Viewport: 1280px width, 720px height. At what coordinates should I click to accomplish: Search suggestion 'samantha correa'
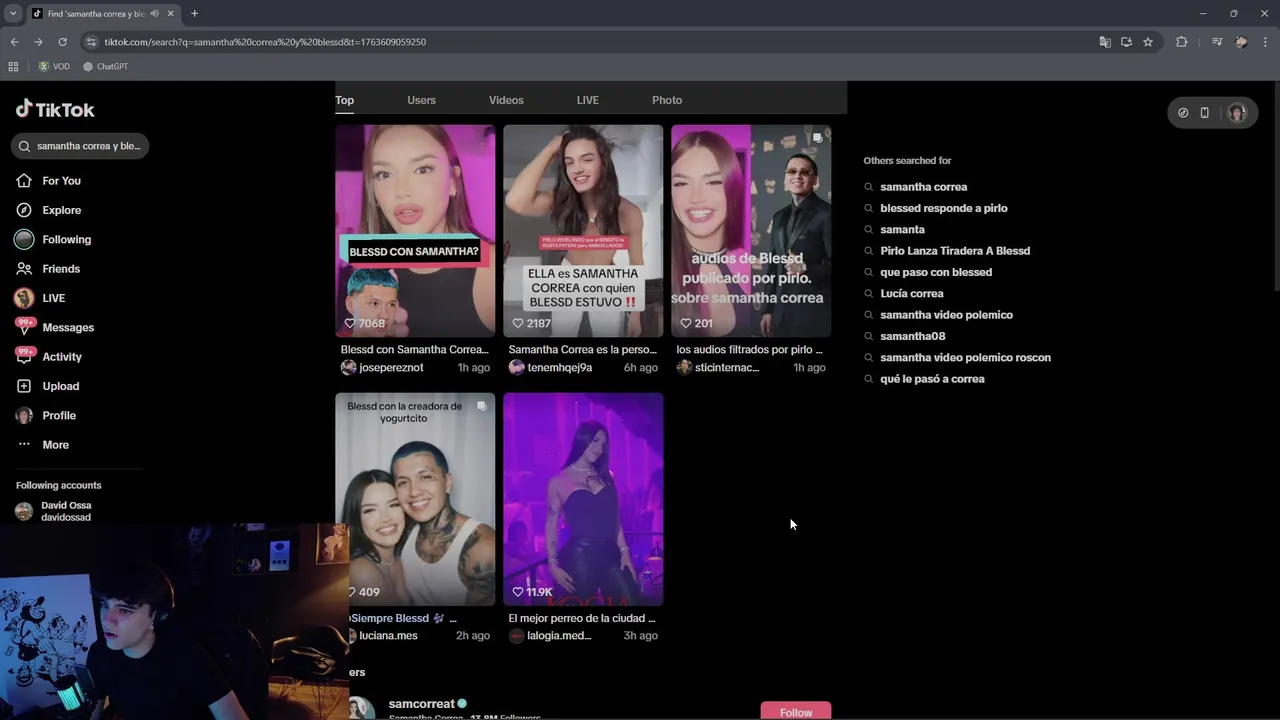[923, 187]
